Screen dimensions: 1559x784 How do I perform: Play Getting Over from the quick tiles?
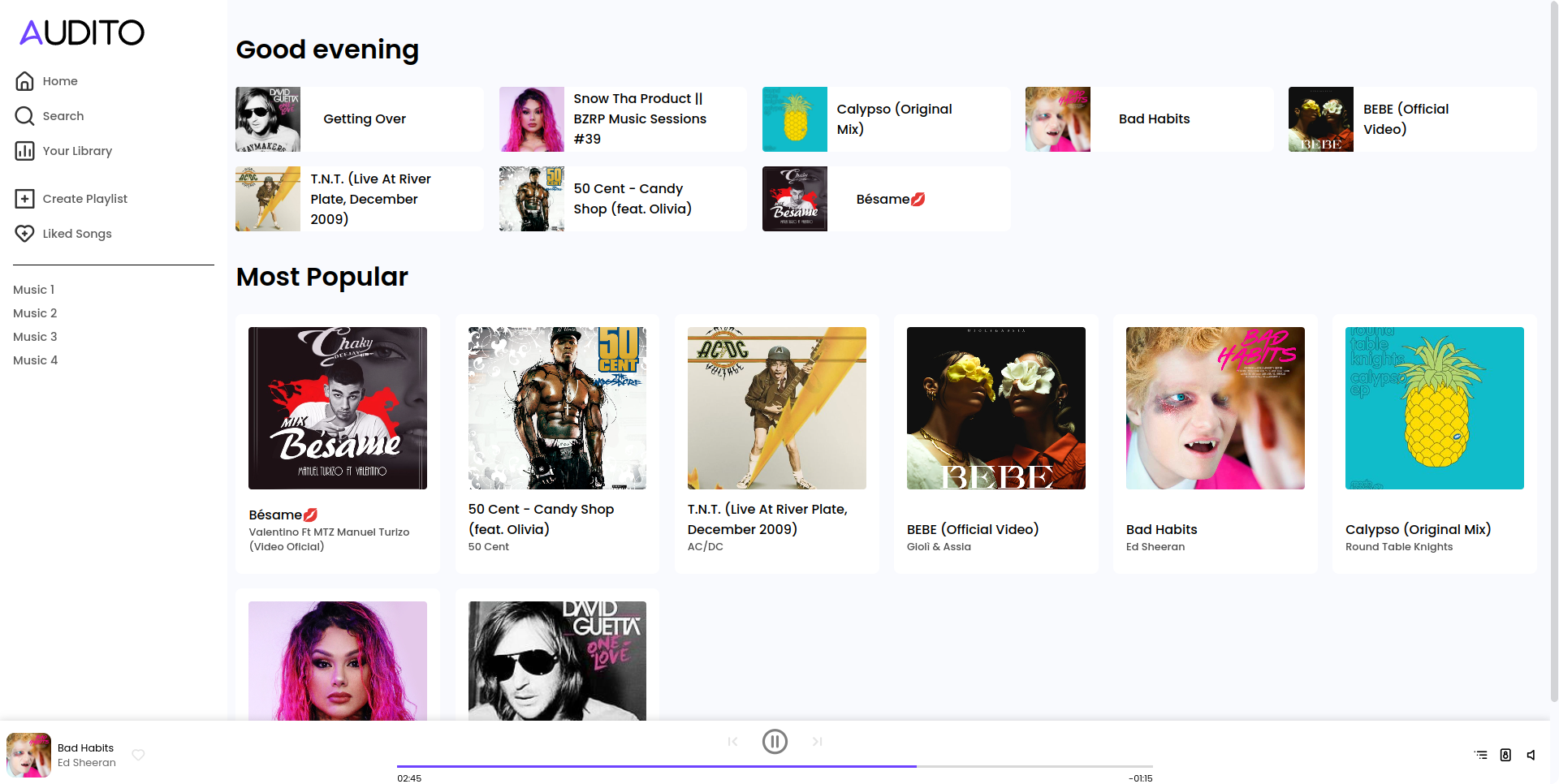(x=360, y=119)
